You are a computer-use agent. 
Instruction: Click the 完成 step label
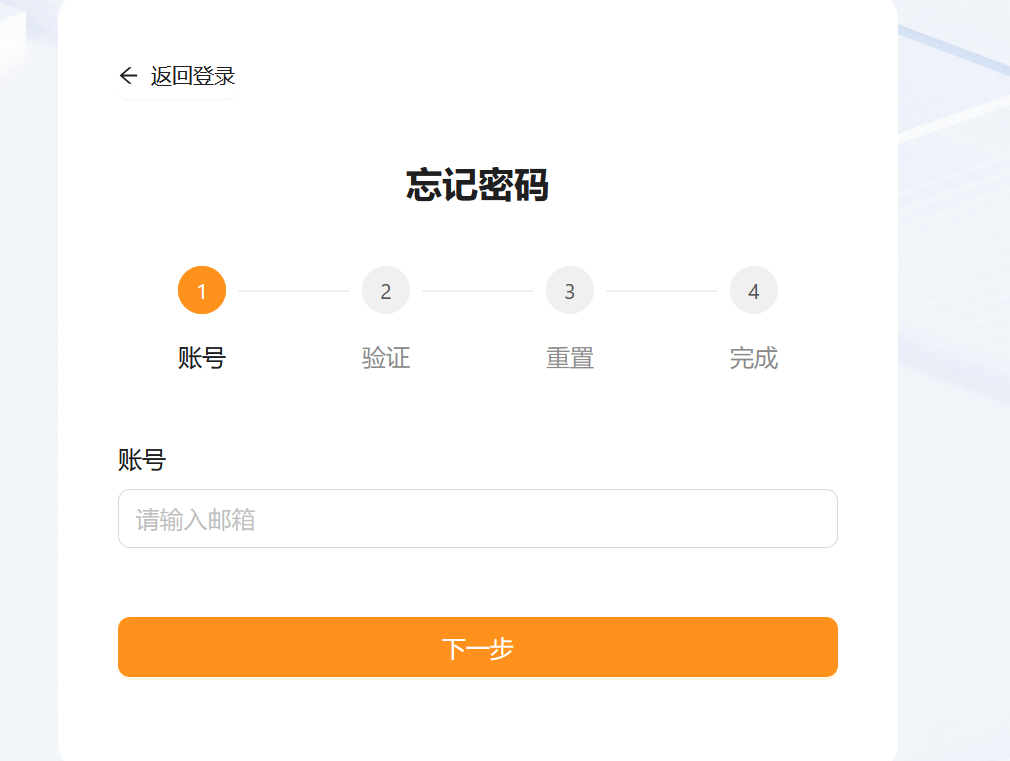point(754,358)
